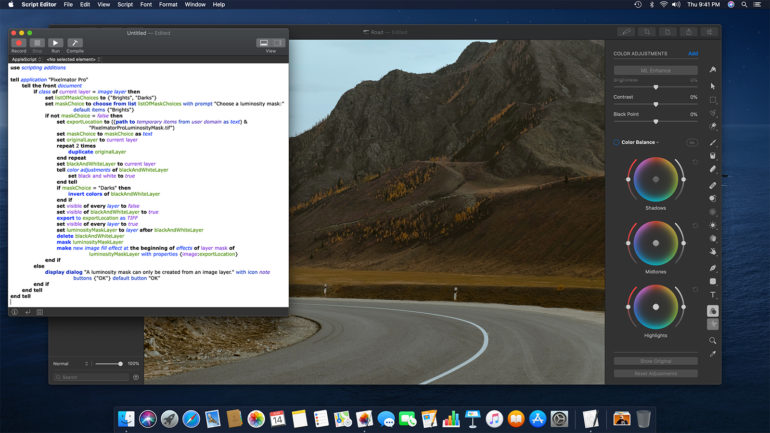Click the Spotlight search icon in menu bar
The width and height of the screenshot is (770, 433).
point(744,4)
